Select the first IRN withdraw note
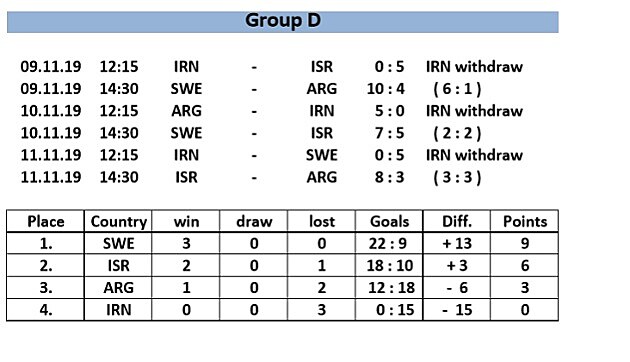 pos(474,67)
